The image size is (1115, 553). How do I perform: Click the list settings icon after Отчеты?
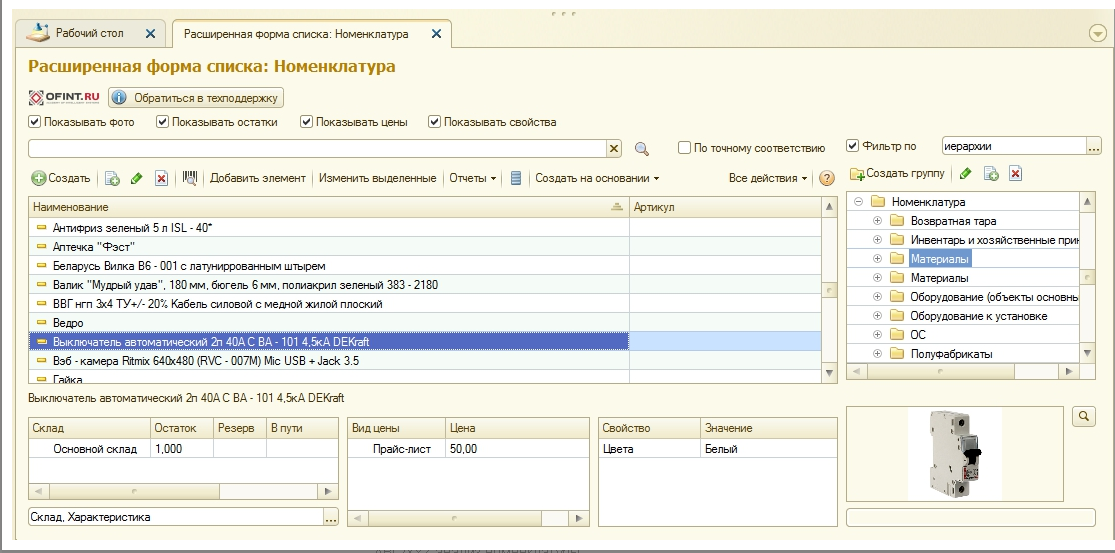click(x=516, y=178)
